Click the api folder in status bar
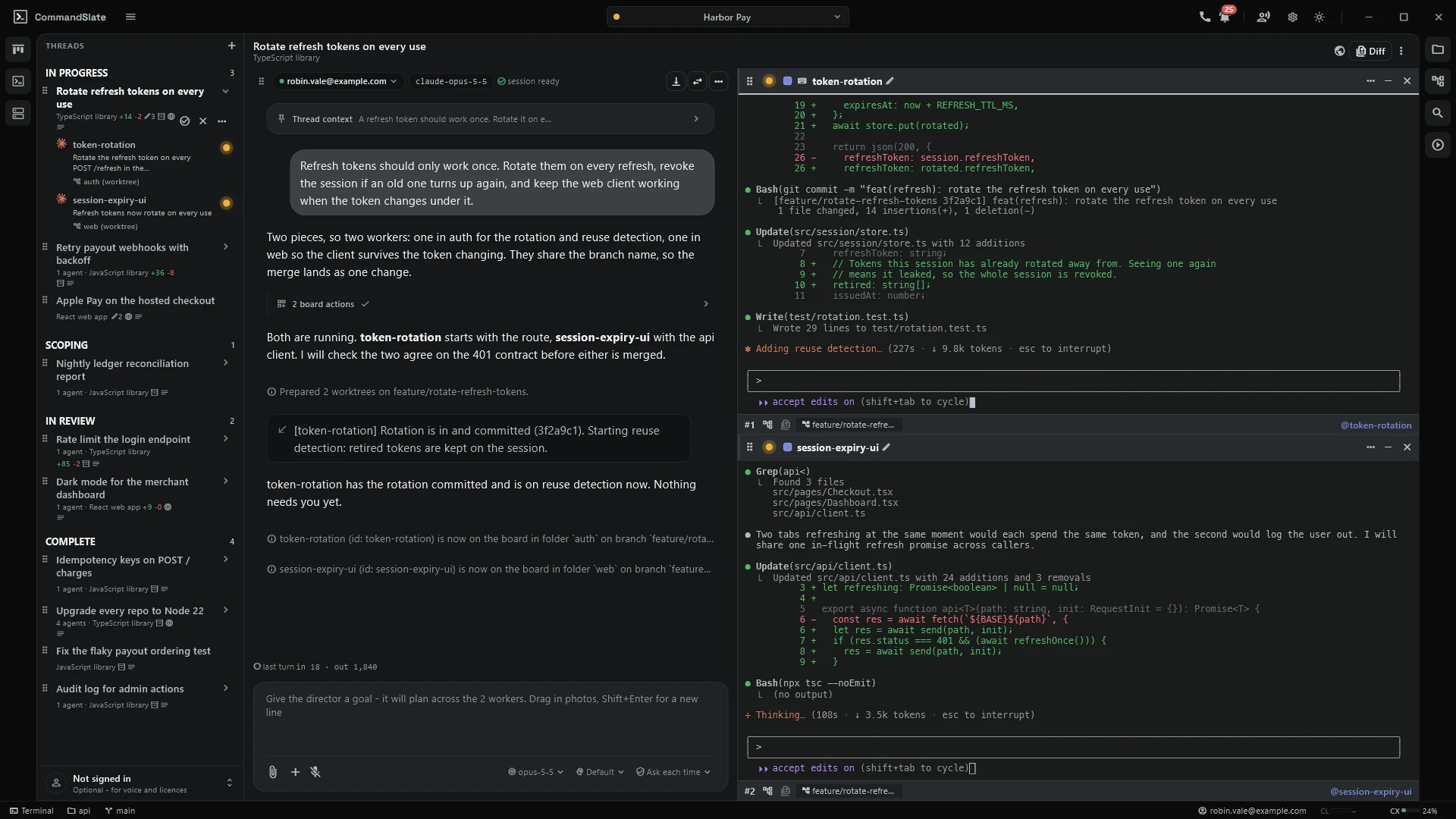The image size is (1456, 819). (79, 811)
